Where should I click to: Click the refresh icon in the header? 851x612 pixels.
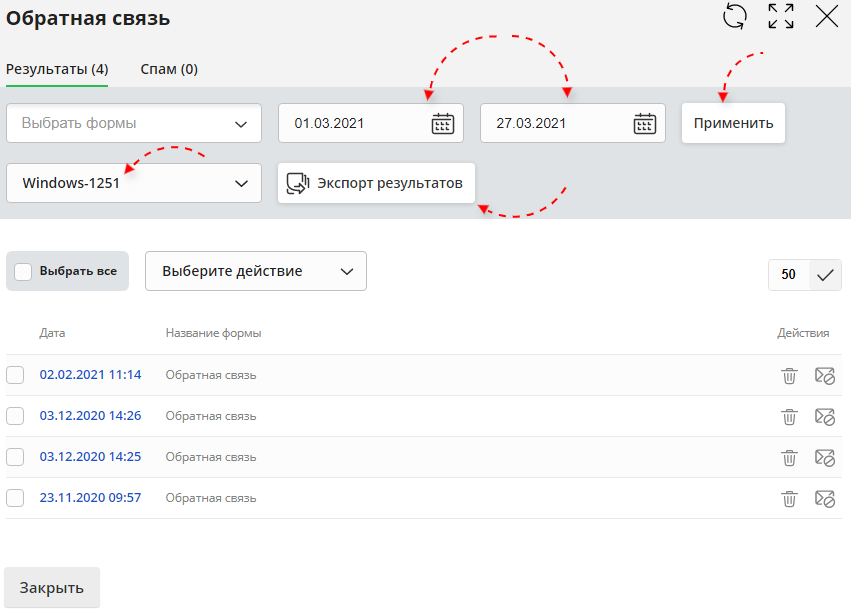coord(735,16)
